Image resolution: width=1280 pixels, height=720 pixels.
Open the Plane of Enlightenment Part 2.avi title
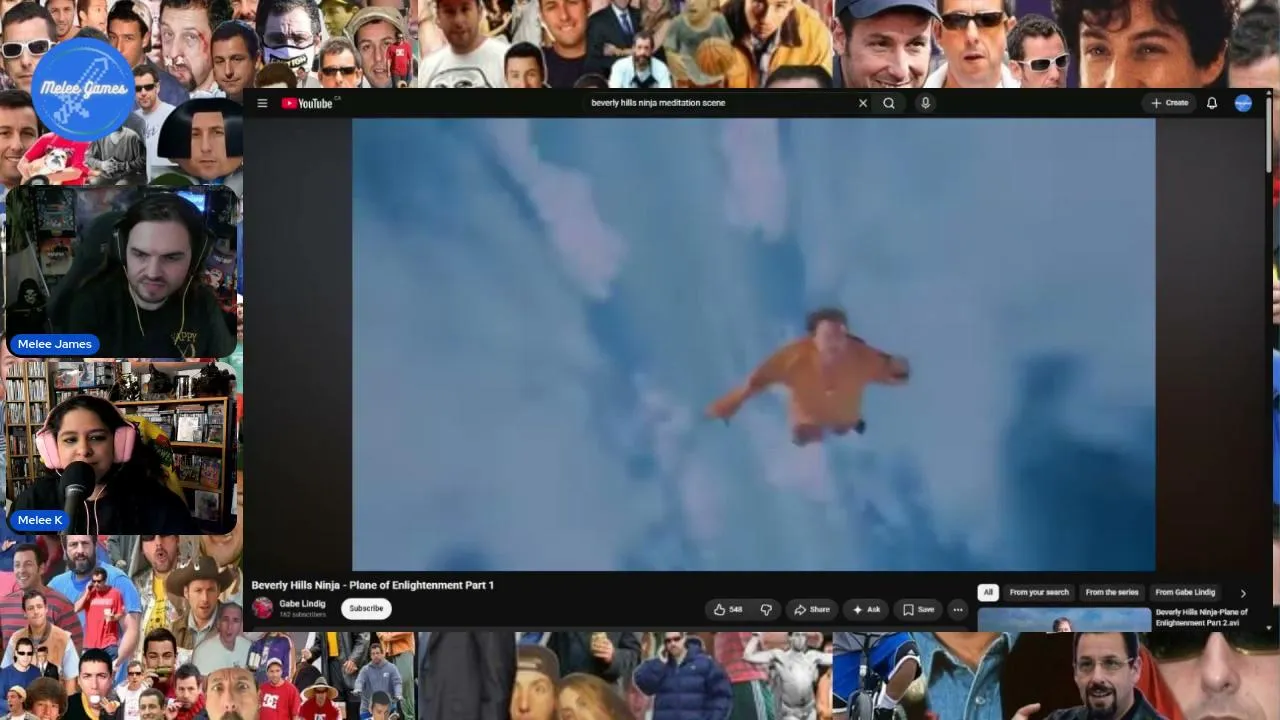[1202, 617]
